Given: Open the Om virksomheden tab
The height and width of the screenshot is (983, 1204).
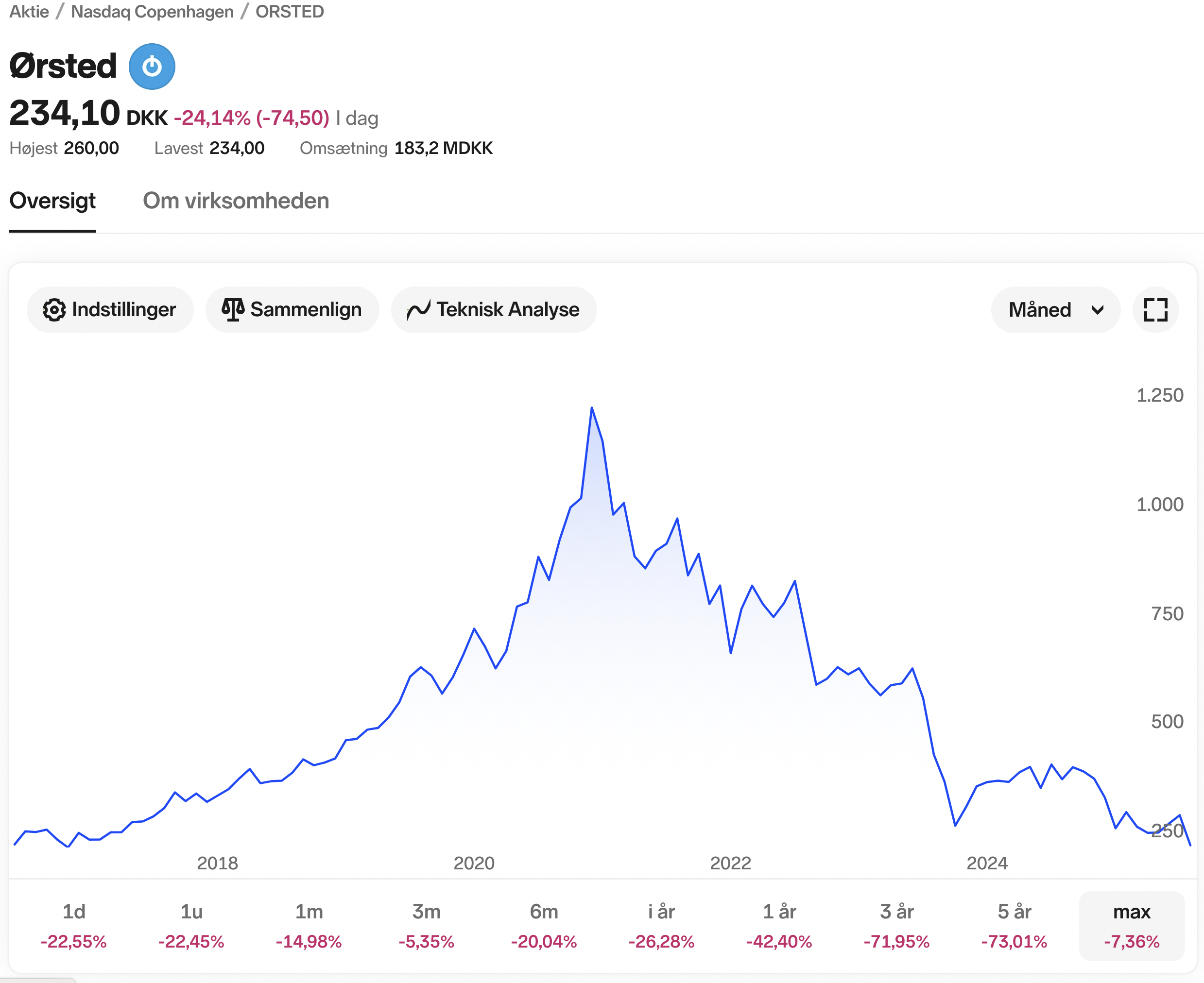Looking at the screenshot, I should 236,201.
